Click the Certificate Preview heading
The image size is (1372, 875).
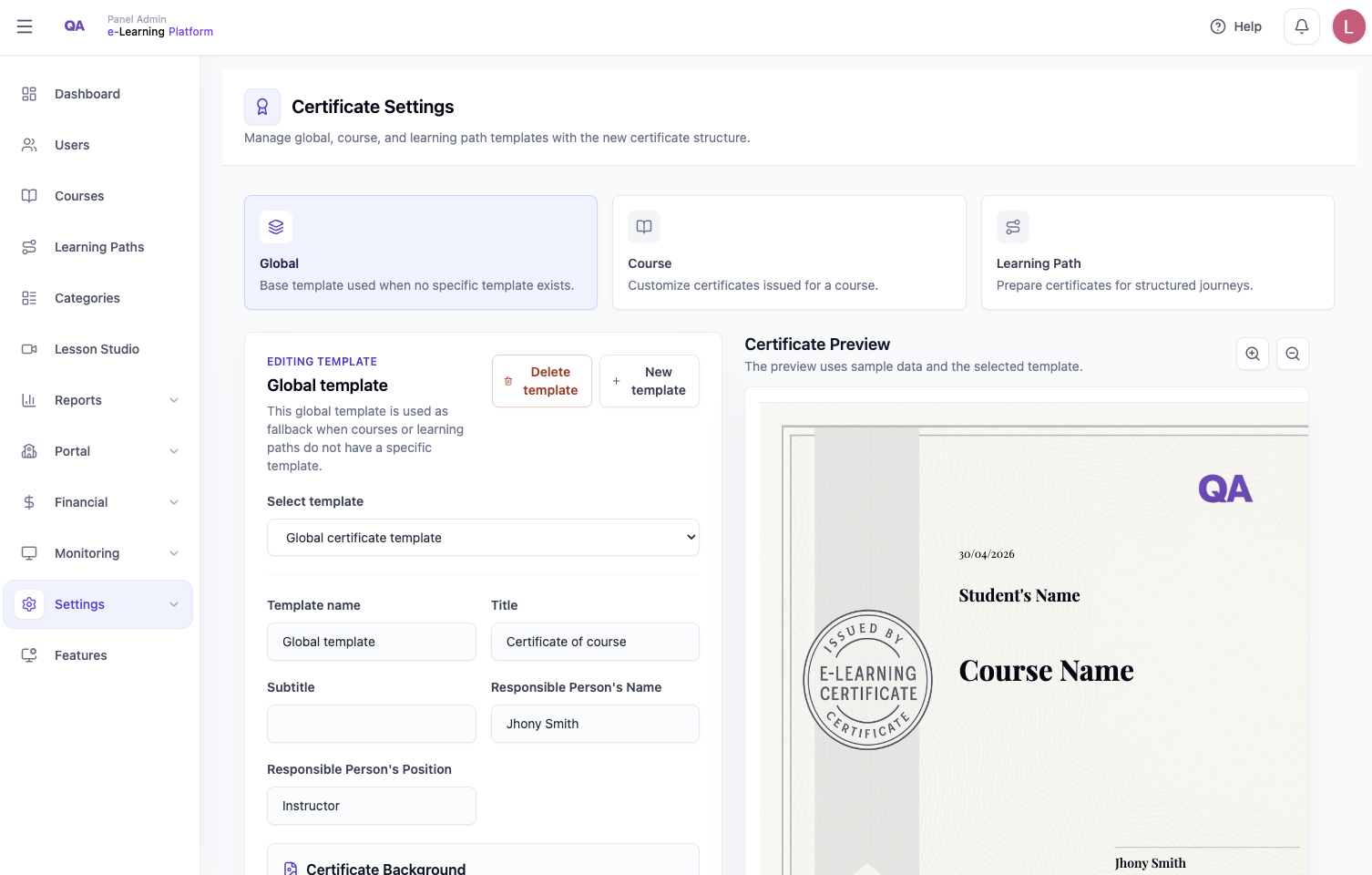click(817, 345)
